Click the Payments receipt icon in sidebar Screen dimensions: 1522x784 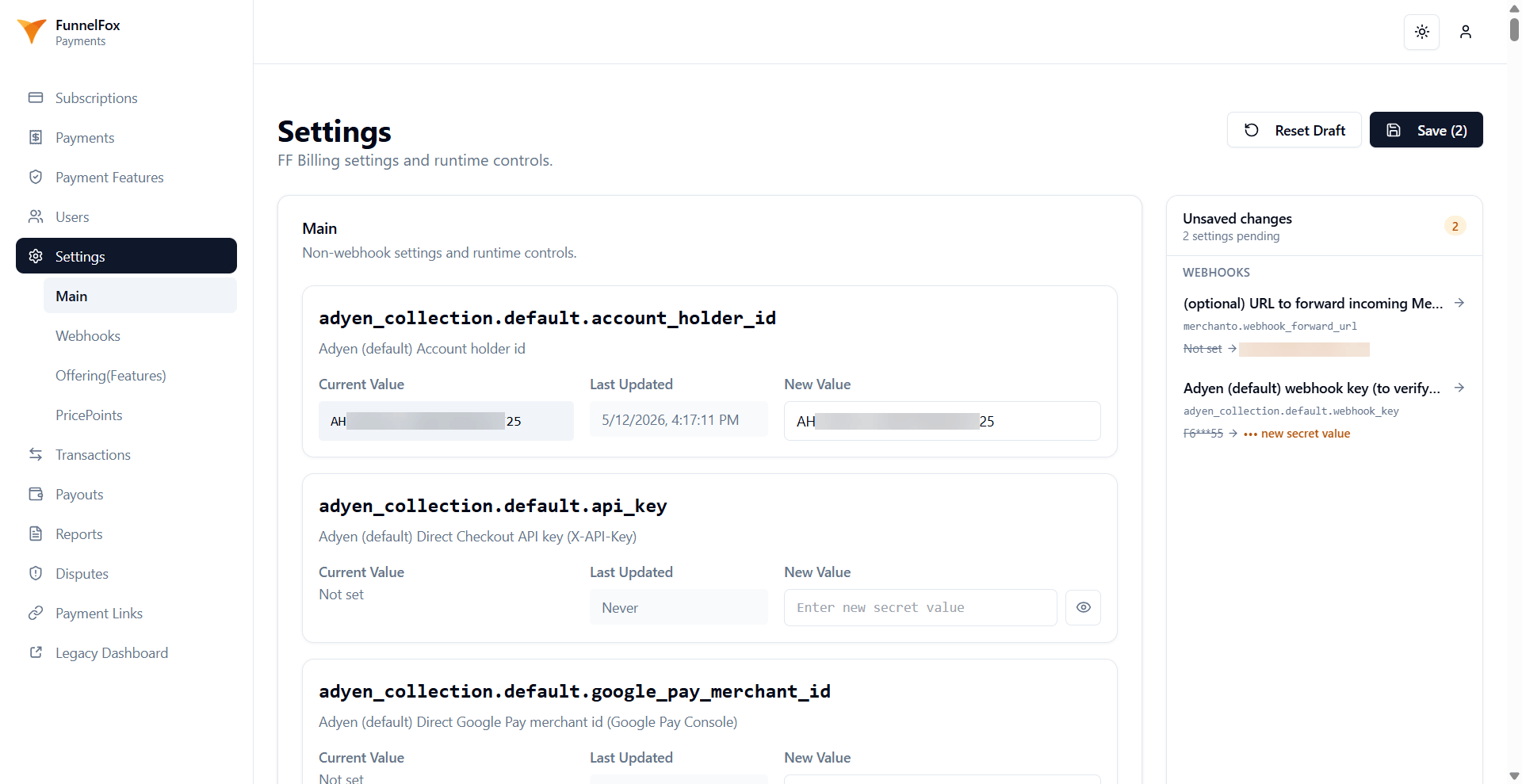36,137
